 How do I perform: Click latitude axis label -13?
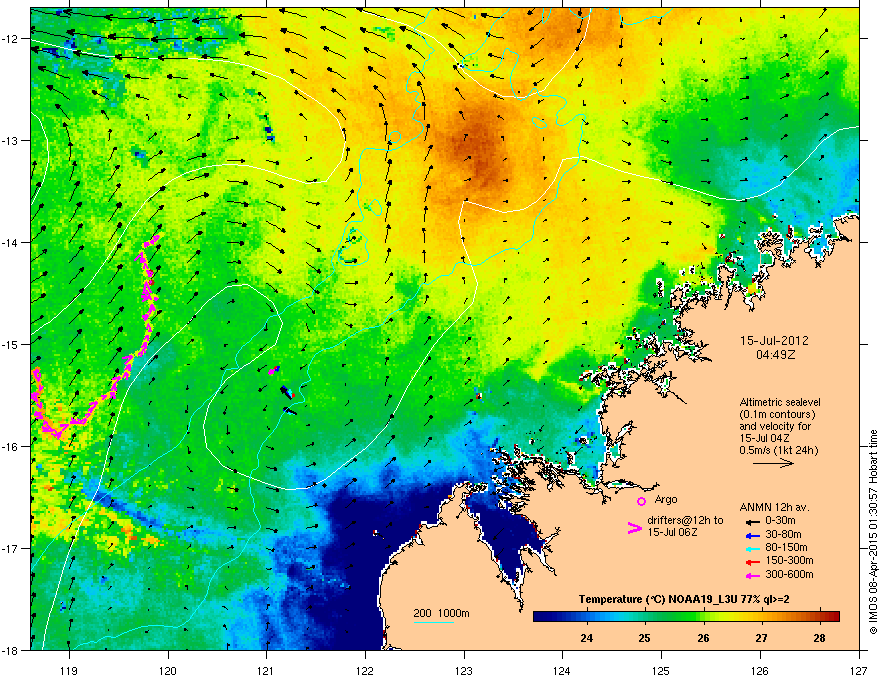coord(10,140)
